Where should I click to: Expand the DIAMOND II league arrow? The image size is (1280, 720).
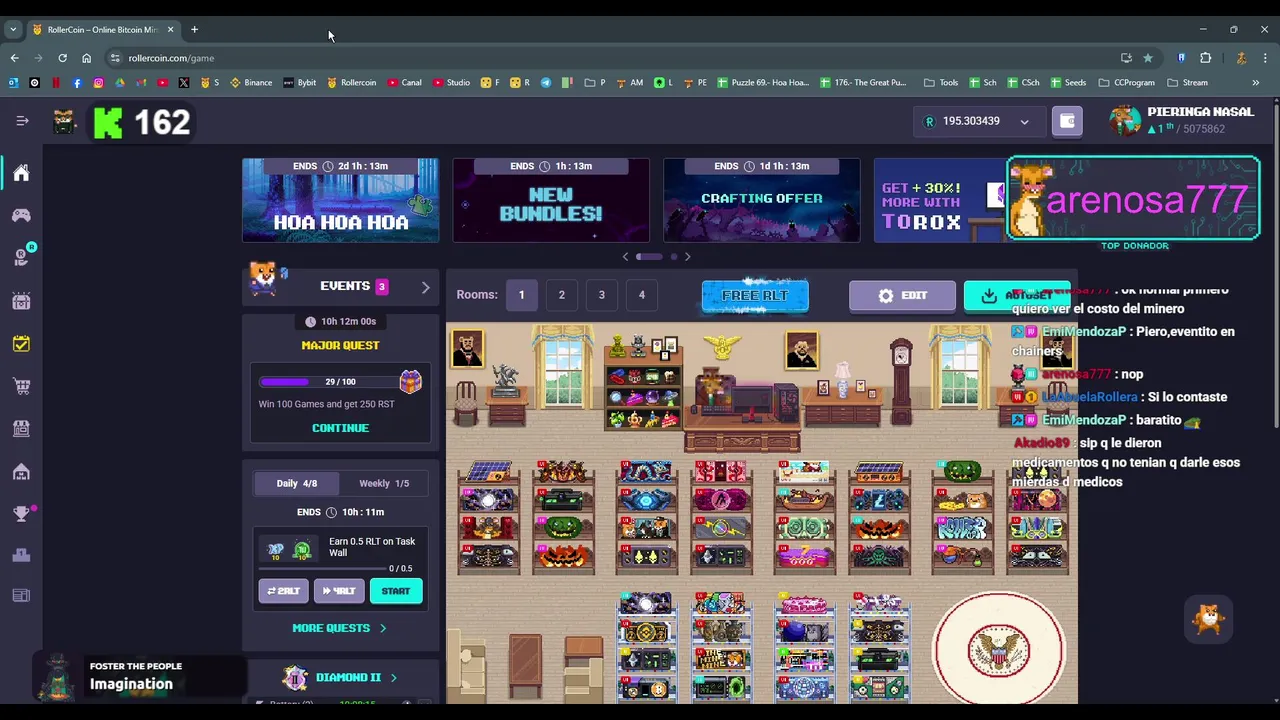point(393,678)
